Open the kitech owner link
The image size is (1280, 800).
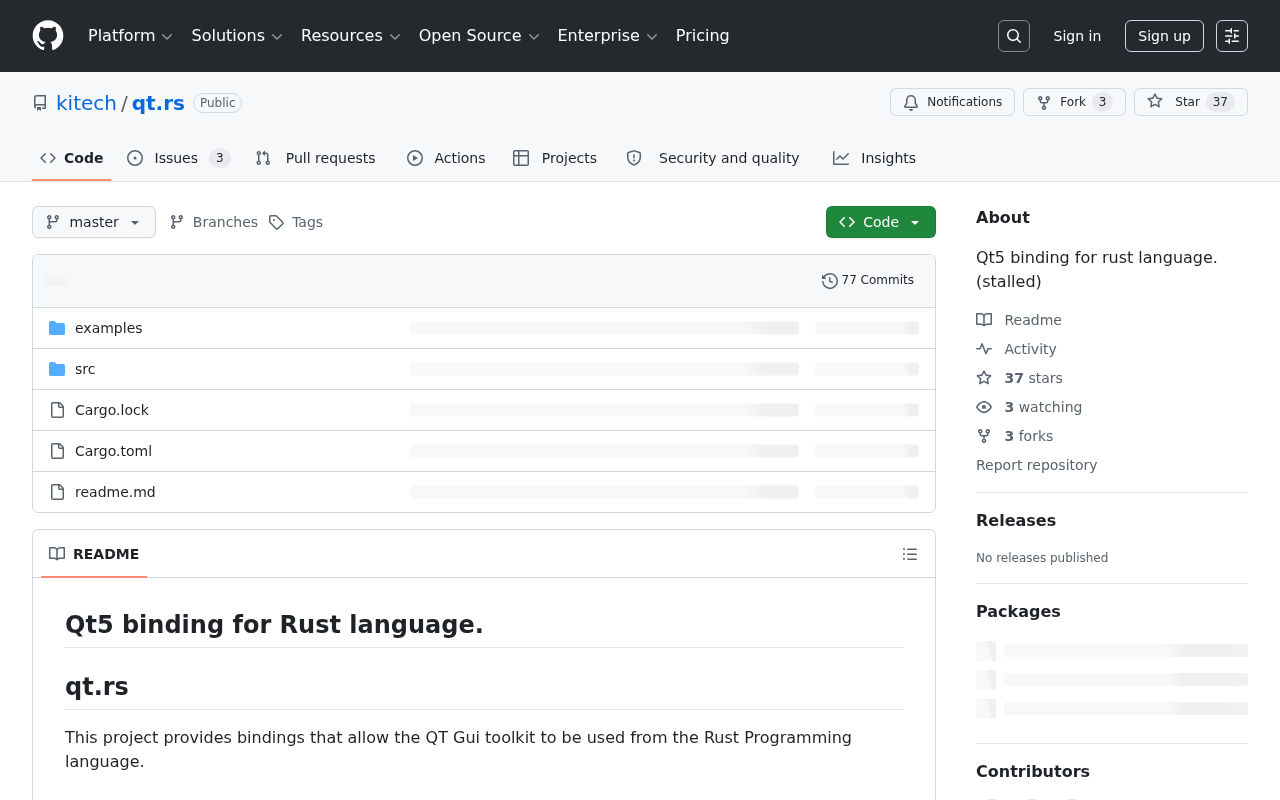click(x=86, y=103)
